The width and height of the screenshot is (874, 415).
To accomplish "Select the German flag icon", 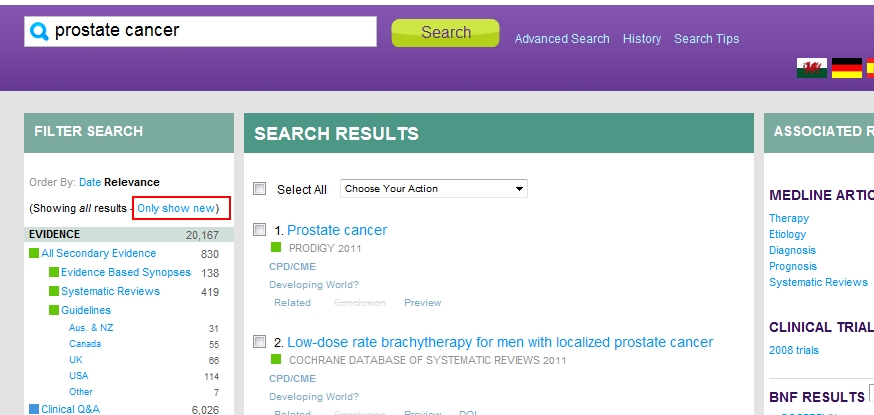I will pyautogui.click(x=846, y=68).
